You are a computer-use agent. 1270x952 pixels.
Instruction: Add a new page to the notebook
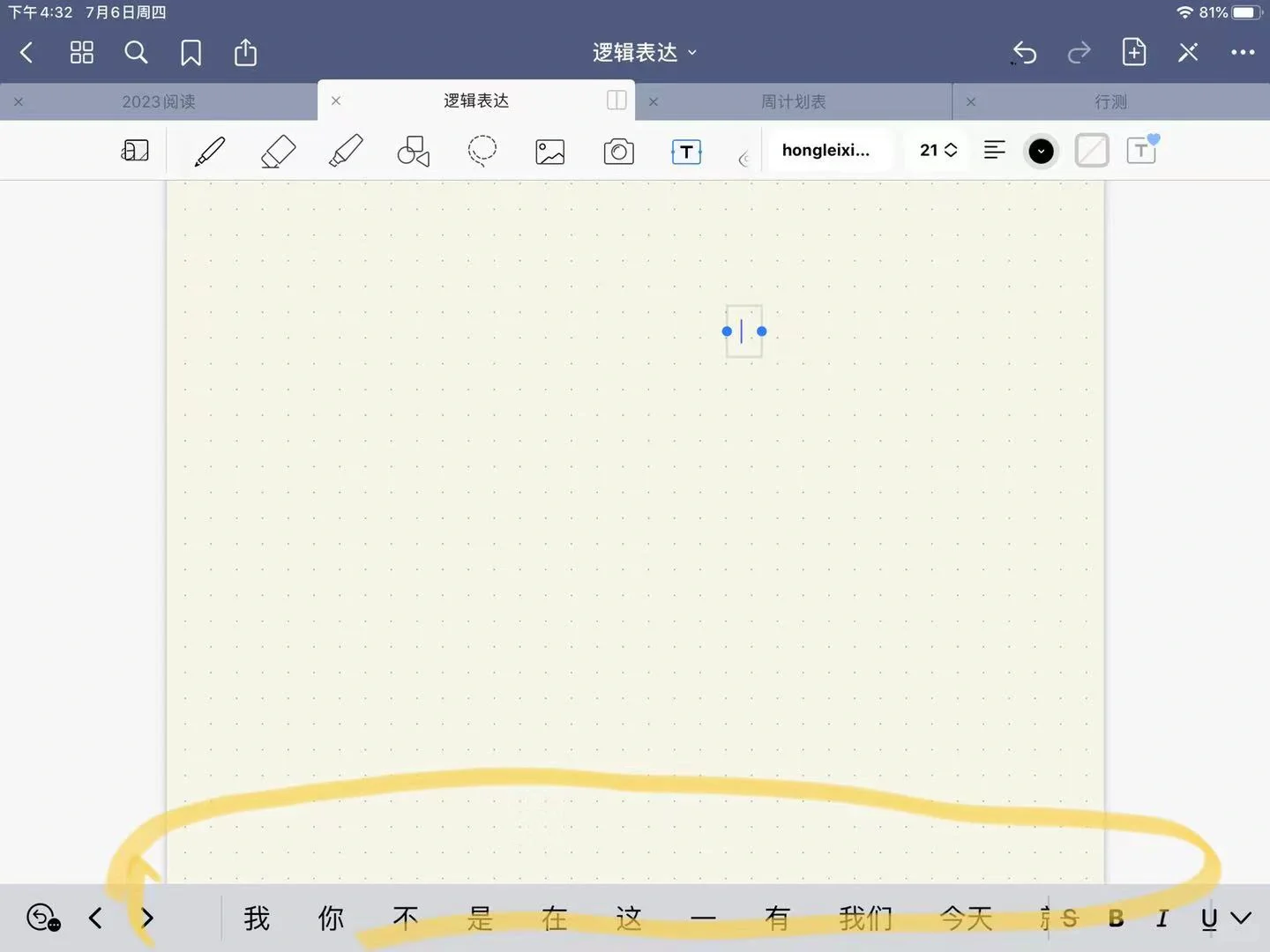(x=1133, y=52)
